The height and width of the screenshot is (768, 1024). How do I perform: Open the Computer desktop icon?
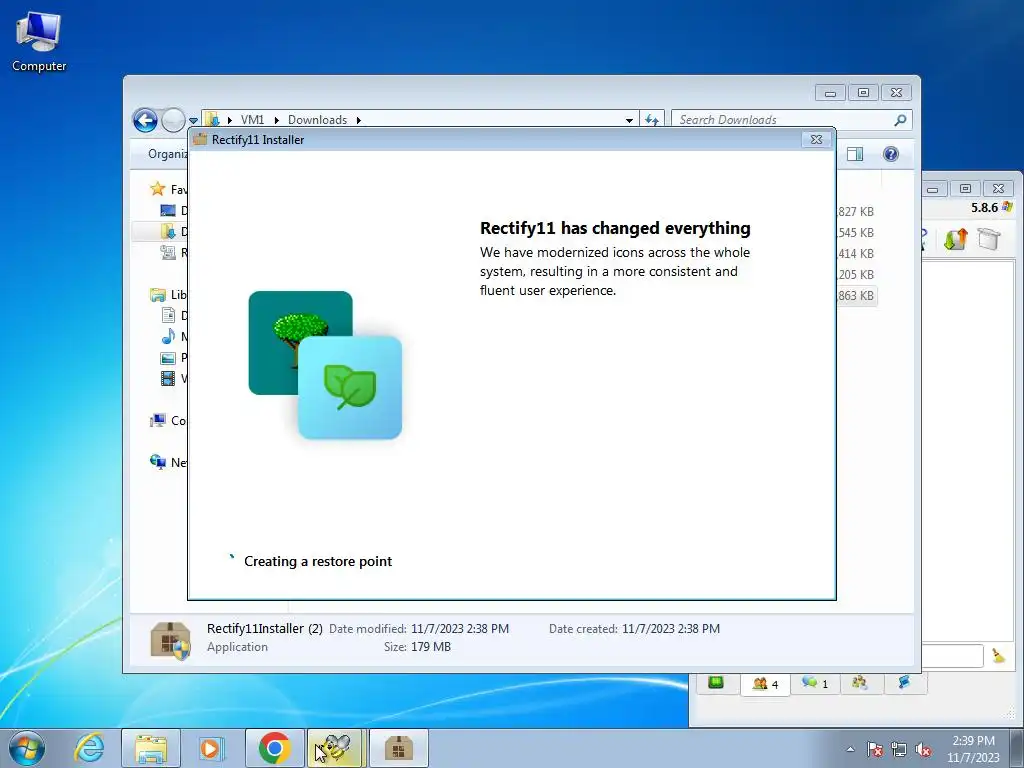tap(39, 40)
